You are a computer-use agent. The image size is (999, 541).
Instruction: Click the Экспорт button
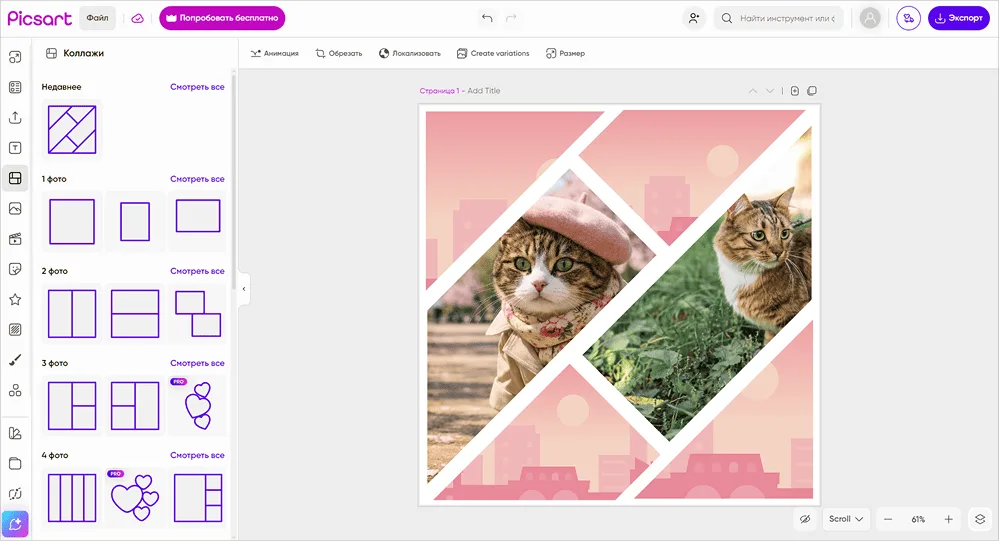pos(958,18)
